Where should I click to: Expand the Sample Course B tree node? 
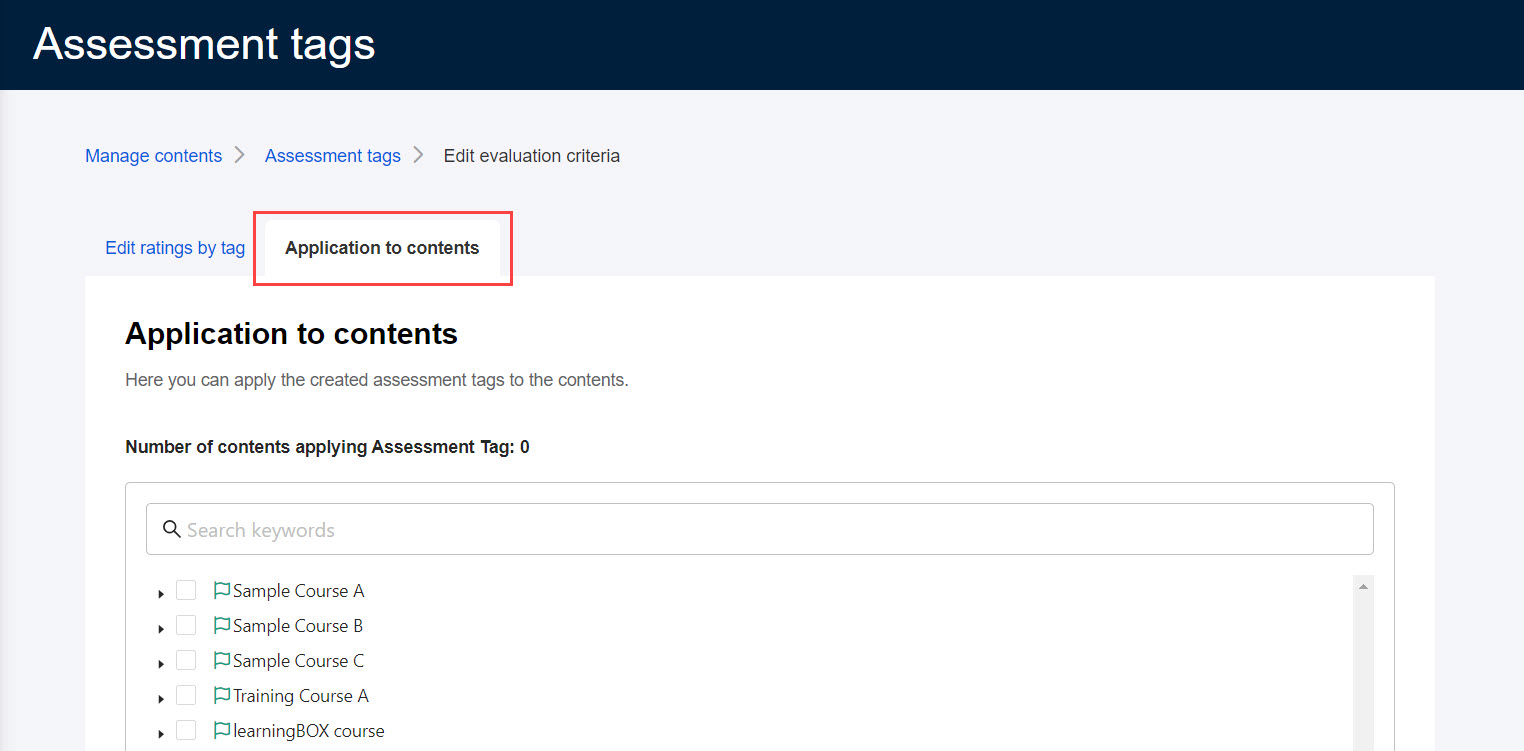pyautogui.click(x=161, y=629)
